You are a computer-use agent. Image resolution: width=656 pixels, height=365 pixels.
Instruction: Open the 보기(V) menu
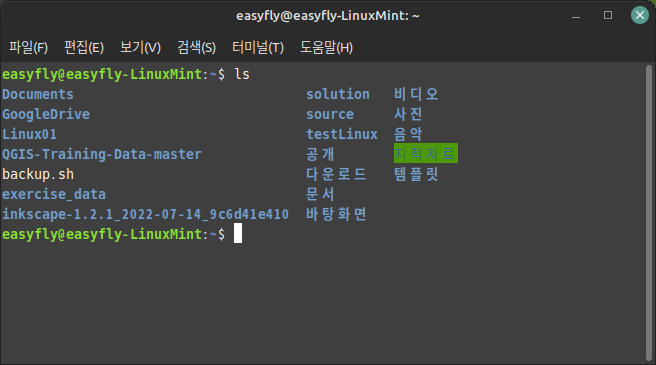tap(140, 47)
